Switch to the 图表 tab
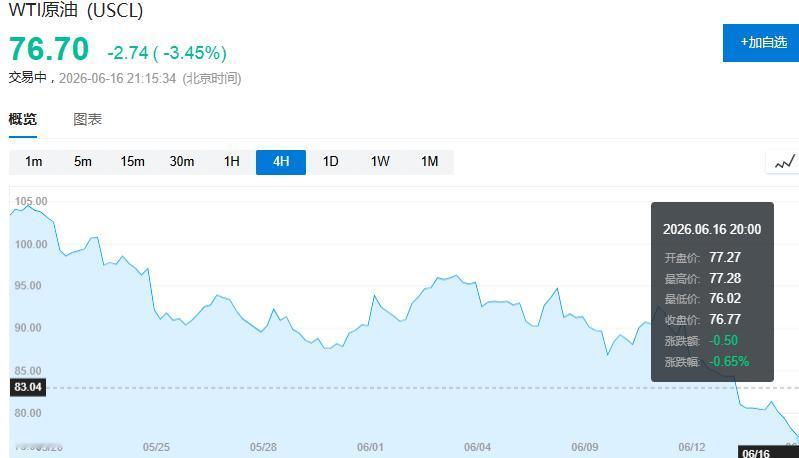The image size is (799, 458). tap(88, 120)
